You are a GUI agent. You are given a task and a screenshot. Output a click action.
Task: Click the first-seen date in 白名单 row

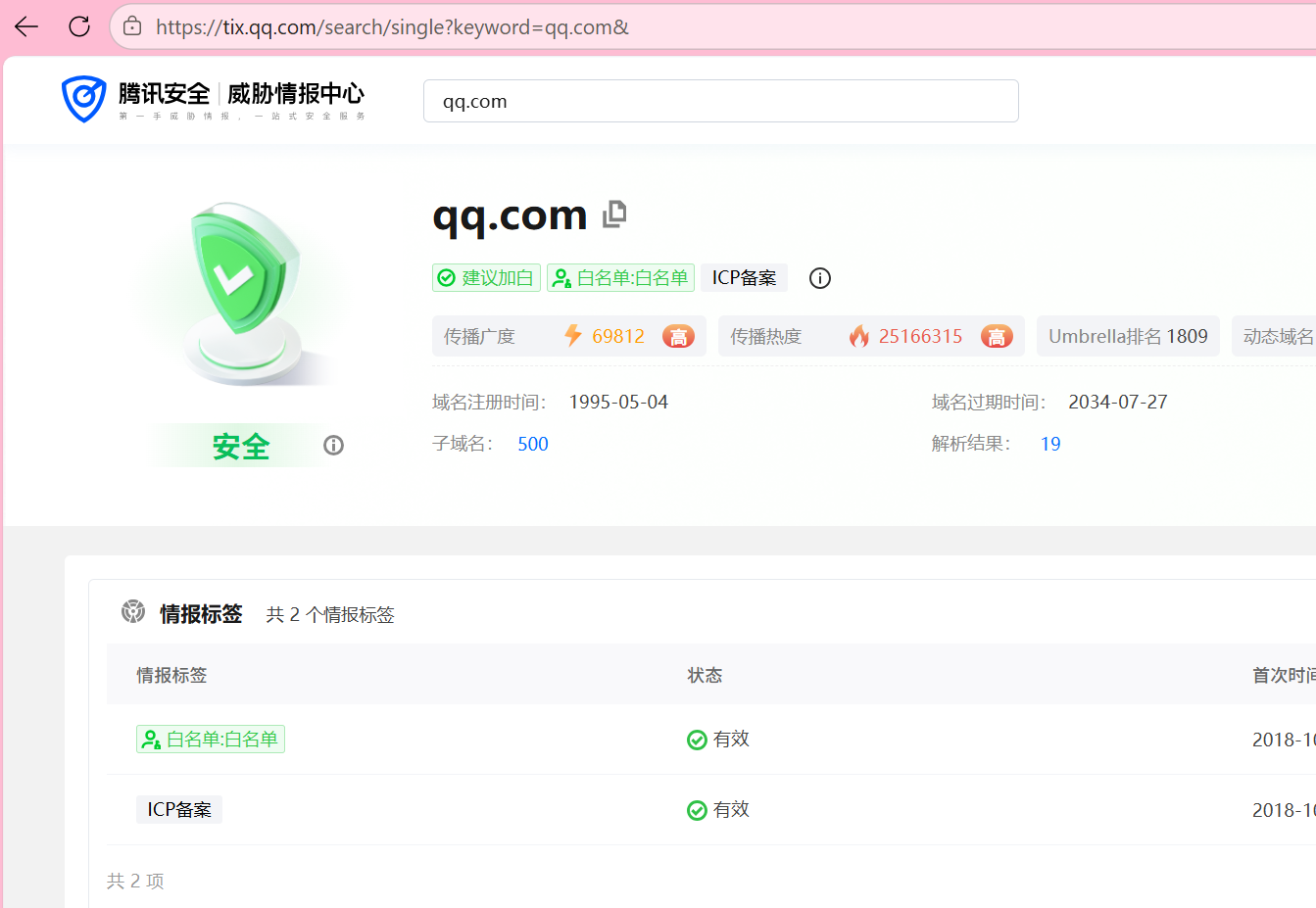pyautogui.click(x=1284, y=740)
